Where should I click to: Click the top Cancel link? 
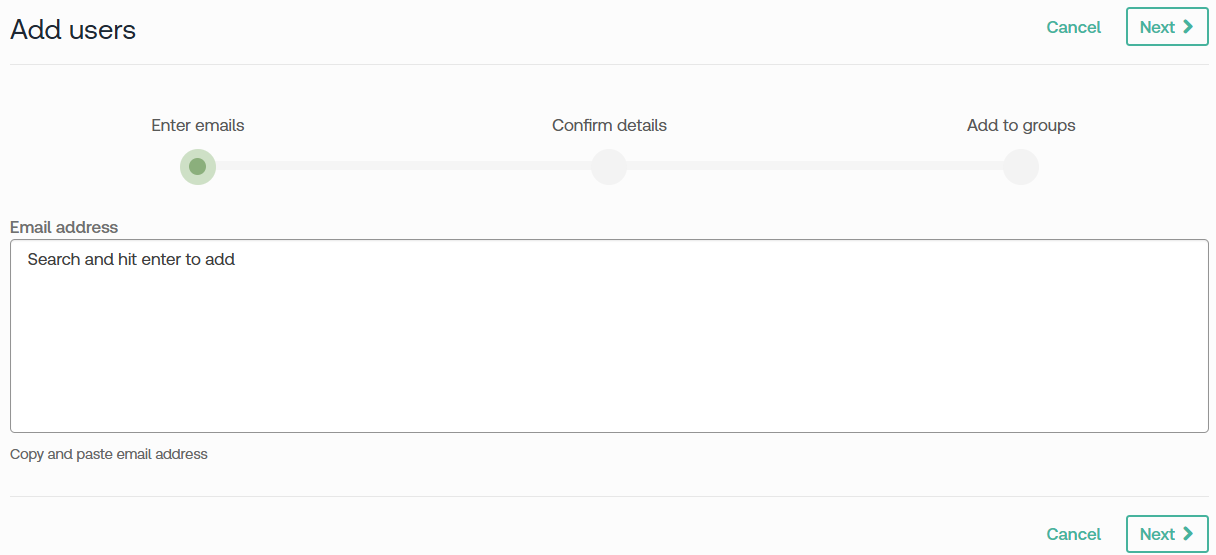coord(1073,27)
